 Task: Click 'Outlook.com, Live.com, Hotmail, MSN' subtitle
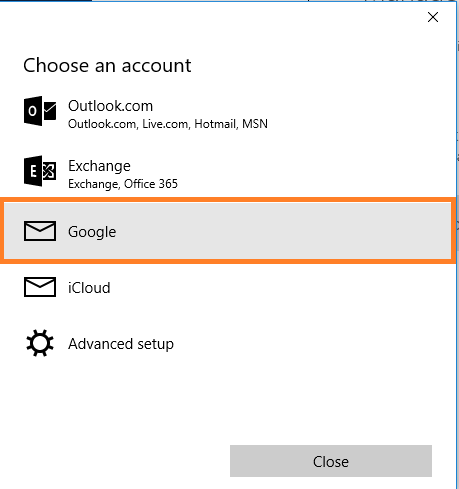point(168,124)
